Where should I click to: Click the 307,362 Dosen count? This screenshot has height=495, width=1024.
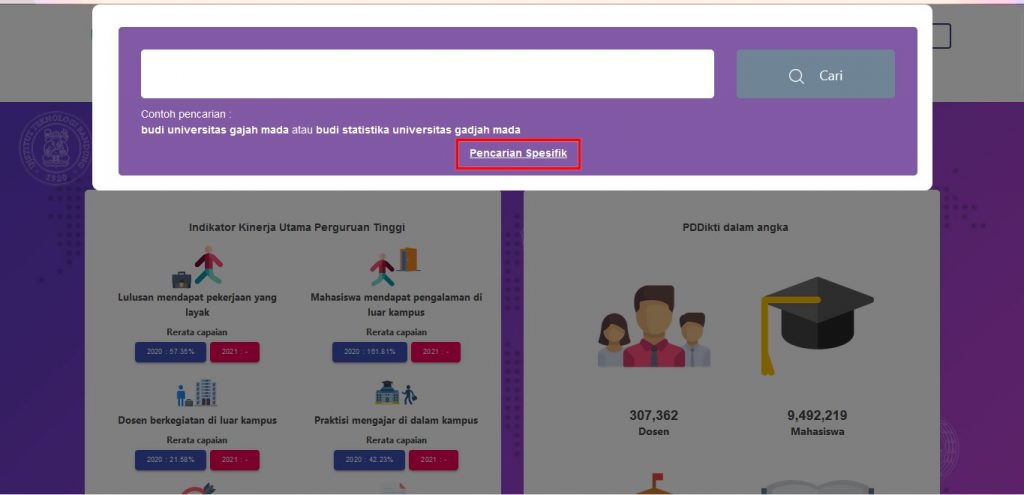[654, 415]
